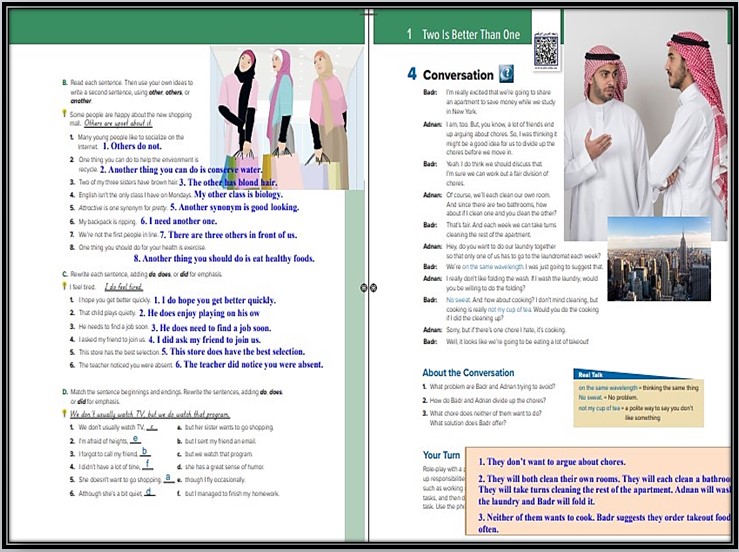Click the answer letter after 'I forgot to call my friend'

(145, 452)
